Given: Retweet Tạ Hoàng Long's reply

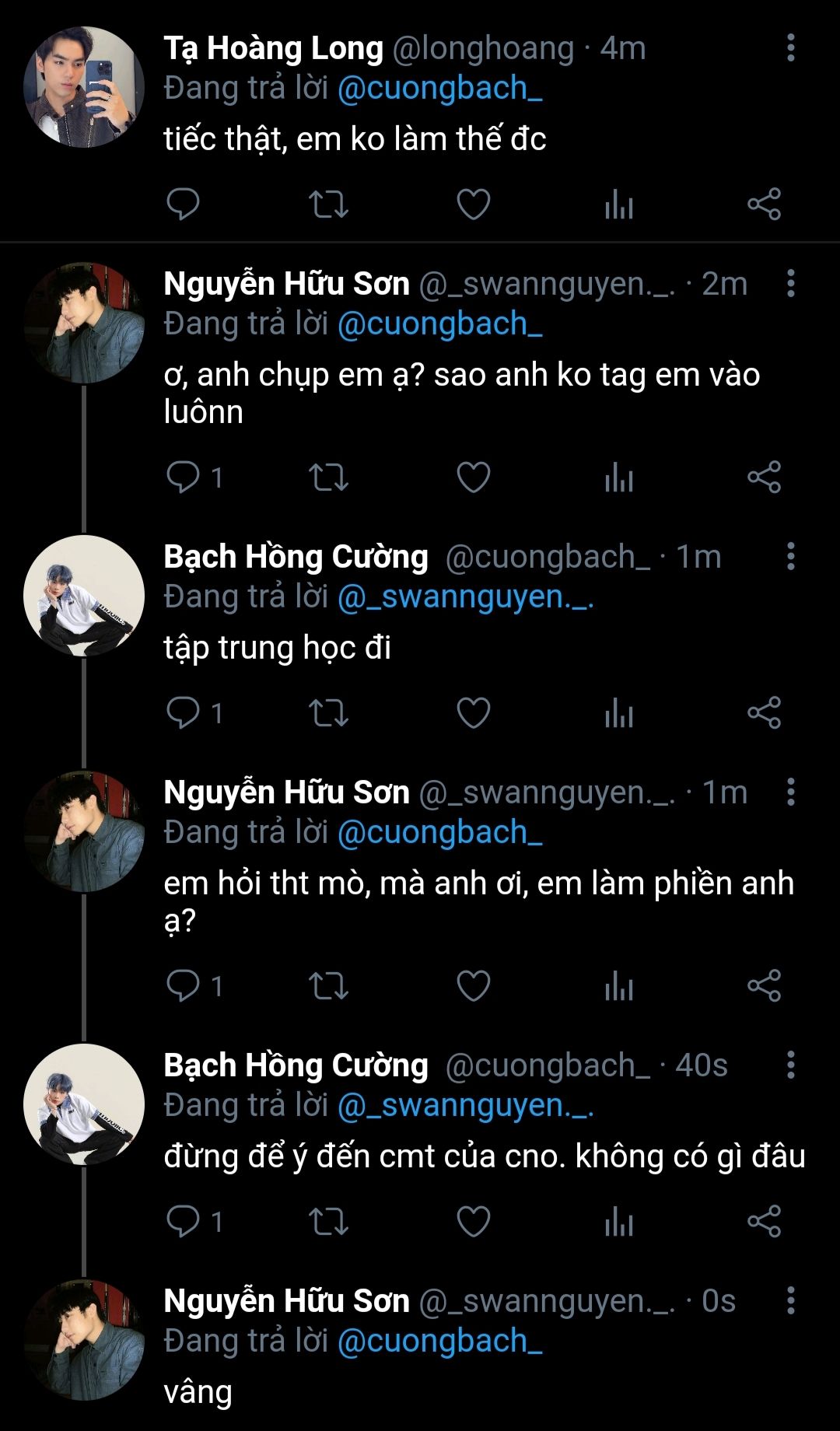Looking at the screenshot, I should [328, 205].
